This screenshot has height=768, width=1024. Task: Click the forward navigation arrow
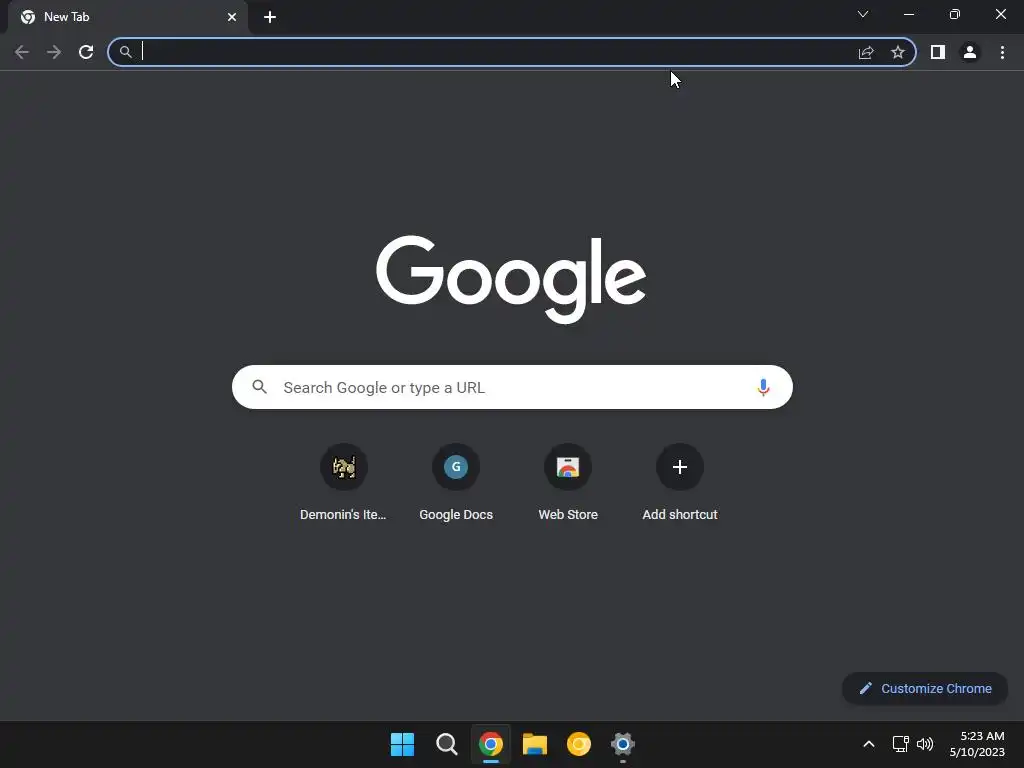[x=54, y=52]
